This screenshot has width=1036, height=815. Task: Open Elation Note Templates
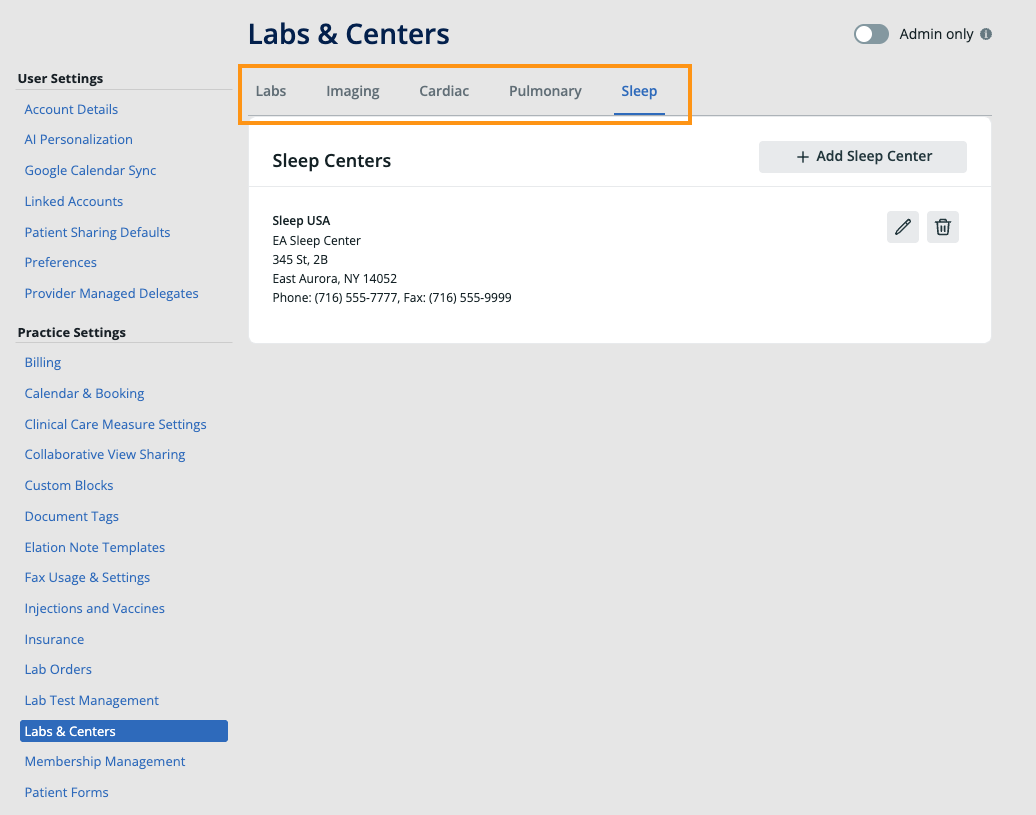point(94,548)
